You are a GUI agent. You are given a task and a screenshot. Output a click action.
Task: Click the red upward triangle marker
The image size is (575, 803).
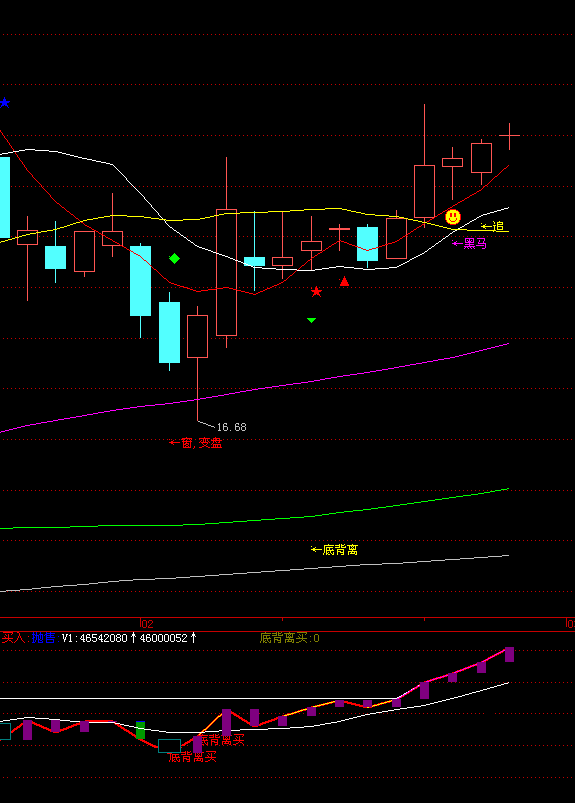pos(345,281)
